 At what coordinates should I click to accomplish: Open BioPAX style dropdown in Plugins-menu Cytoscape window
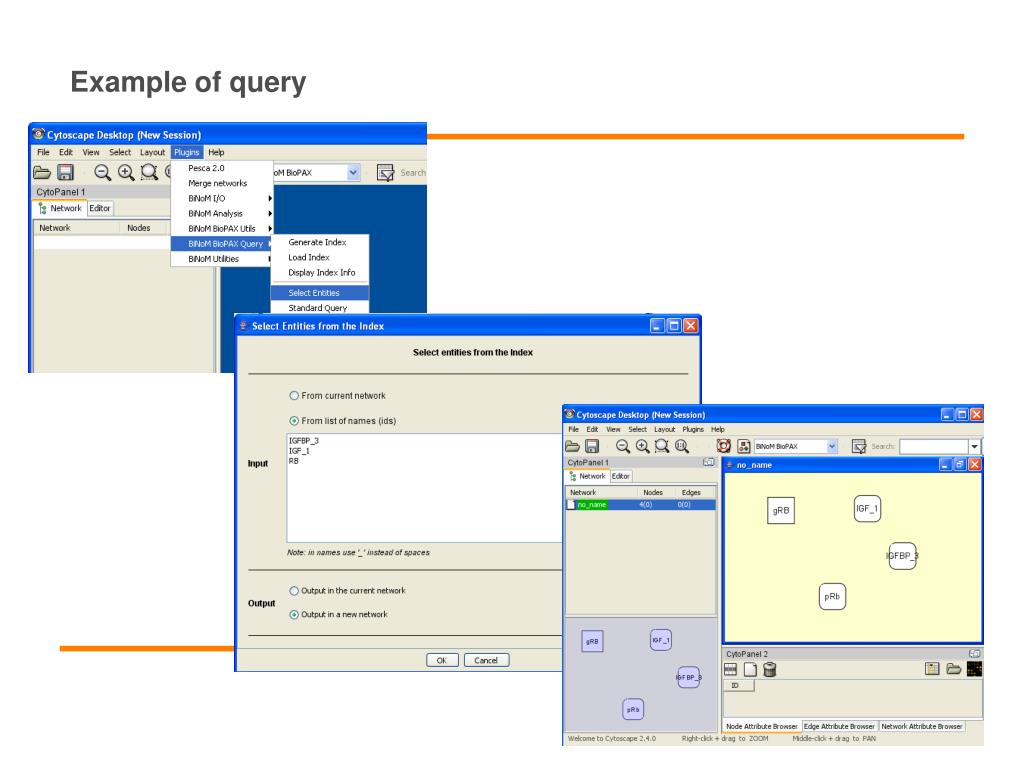tap(353, 173)
